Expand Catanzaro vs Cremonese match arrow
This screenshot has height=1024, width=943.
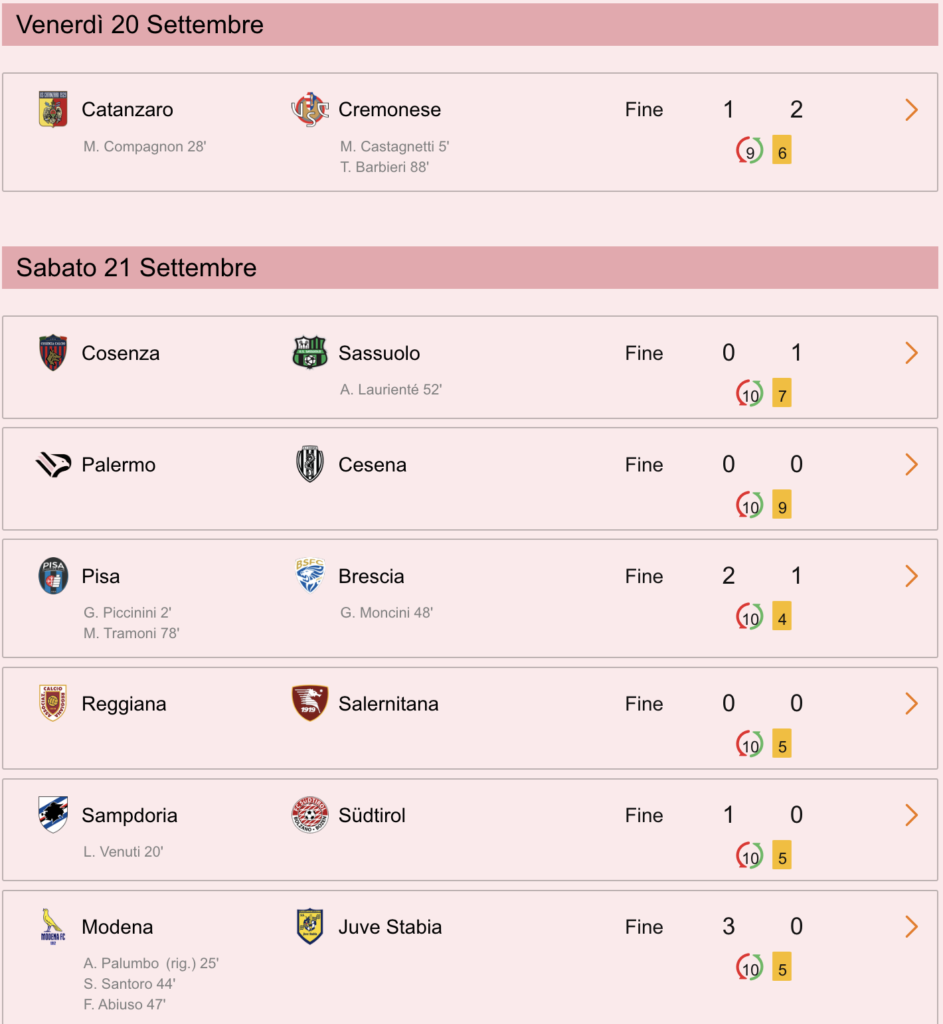(912, 110)
